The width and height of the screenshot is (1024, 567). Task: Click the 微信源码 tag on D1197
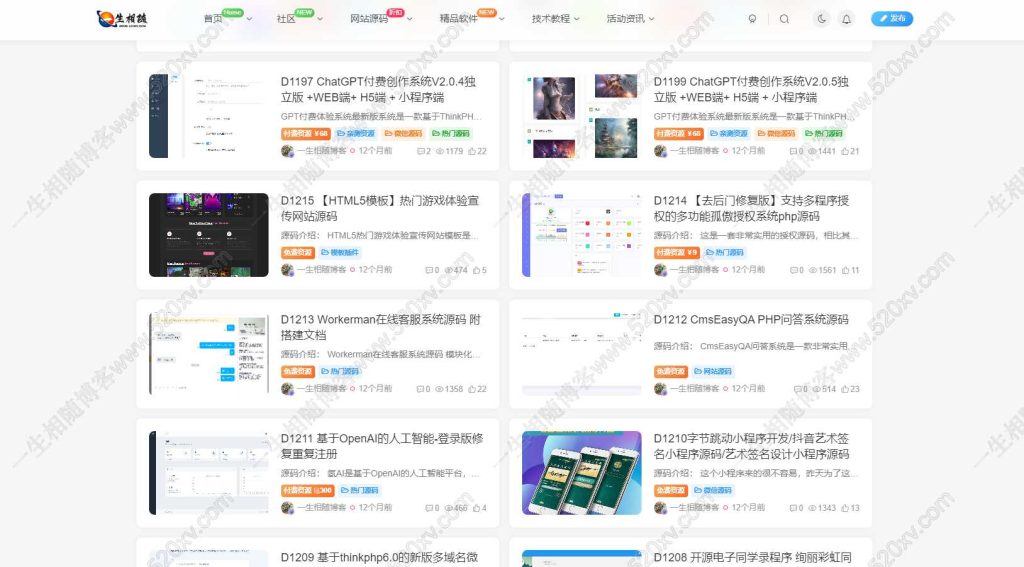pyautogui.click(x=404, y=133)
